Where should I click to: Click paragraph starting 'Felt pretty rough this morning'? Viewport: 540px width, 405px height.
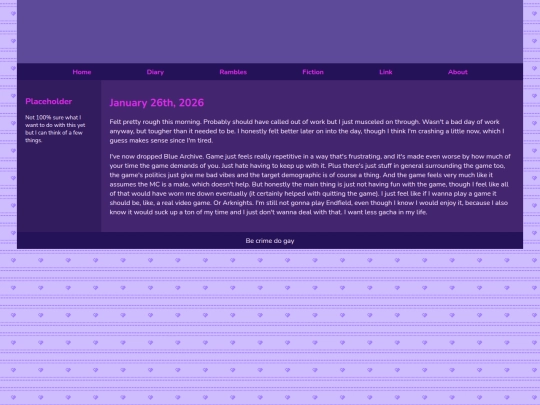point(307,131)
